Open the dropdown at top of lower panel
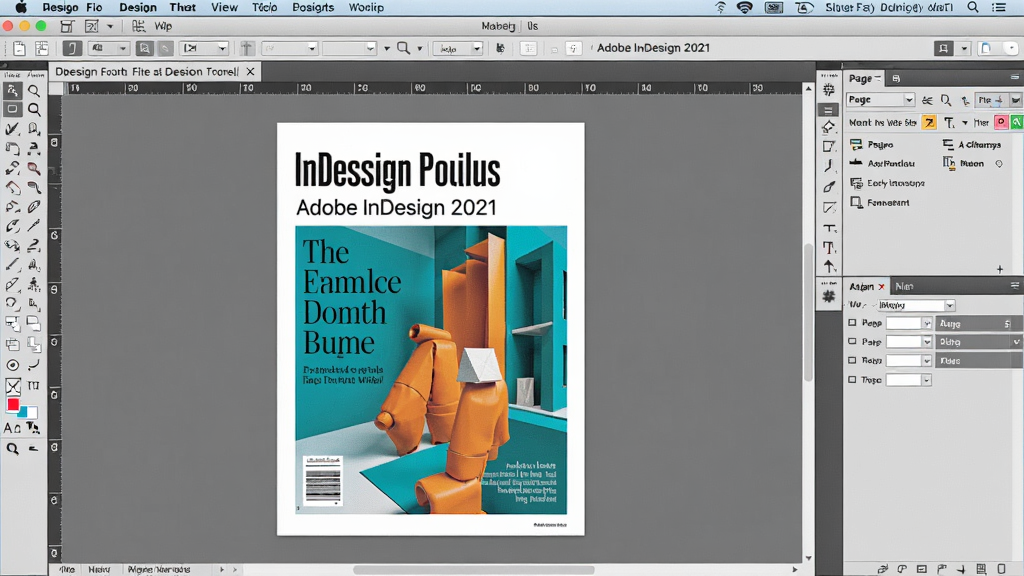The width and height of the screenshot is (1024, 576). (916, 306)
